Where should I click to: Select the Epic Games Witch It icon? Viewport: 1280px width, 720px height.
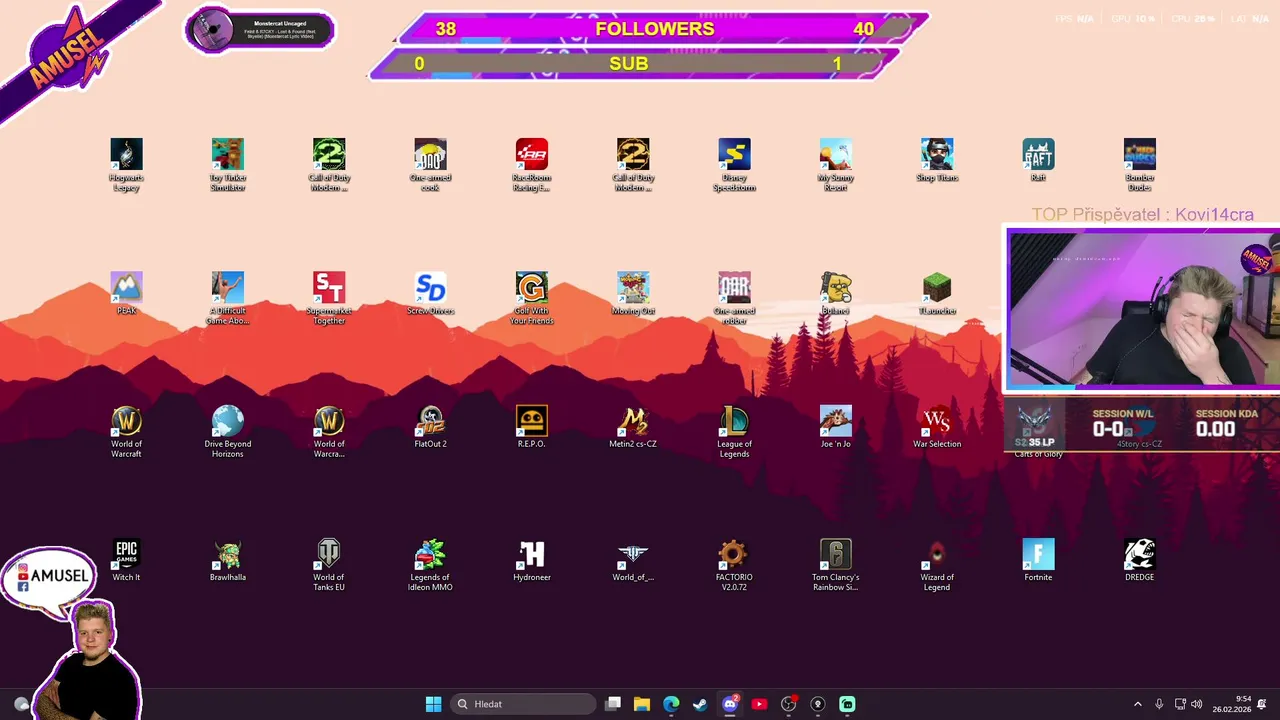[126, 560]
